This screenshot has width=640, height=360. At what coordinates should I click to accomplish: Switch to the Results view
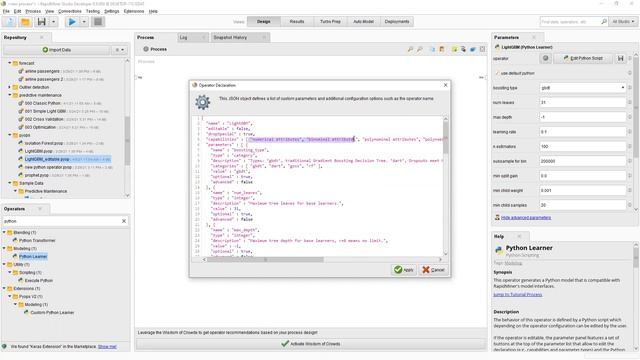pos(297,22)
